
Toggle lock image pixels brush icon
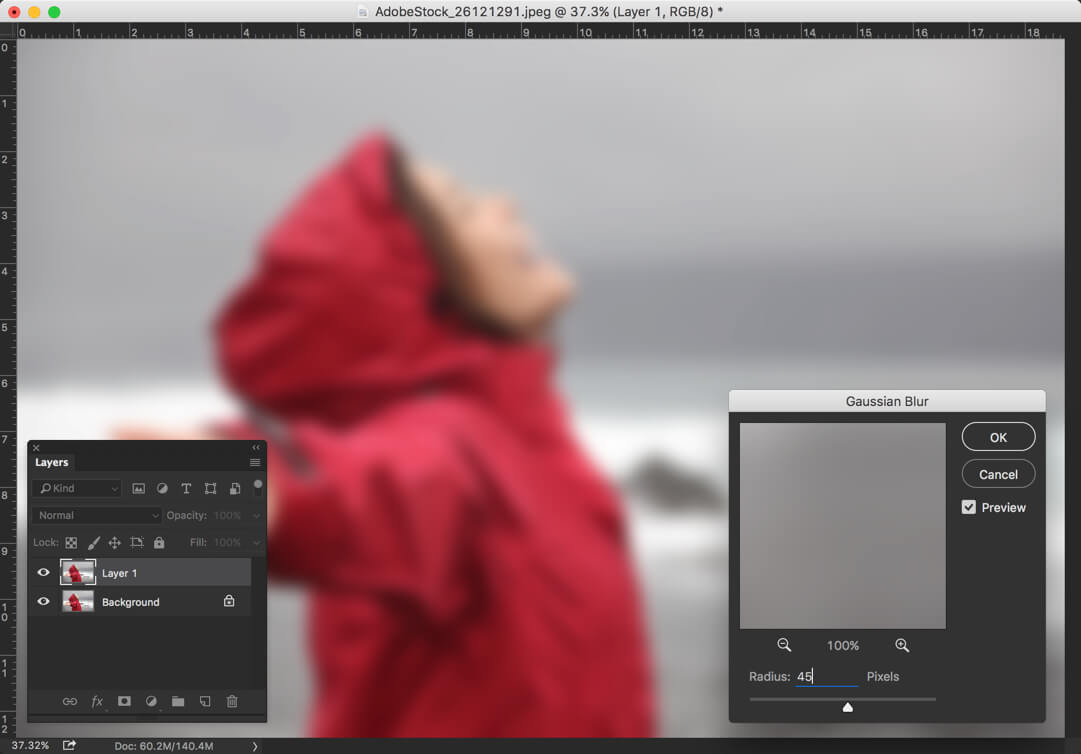click(93, 543)
